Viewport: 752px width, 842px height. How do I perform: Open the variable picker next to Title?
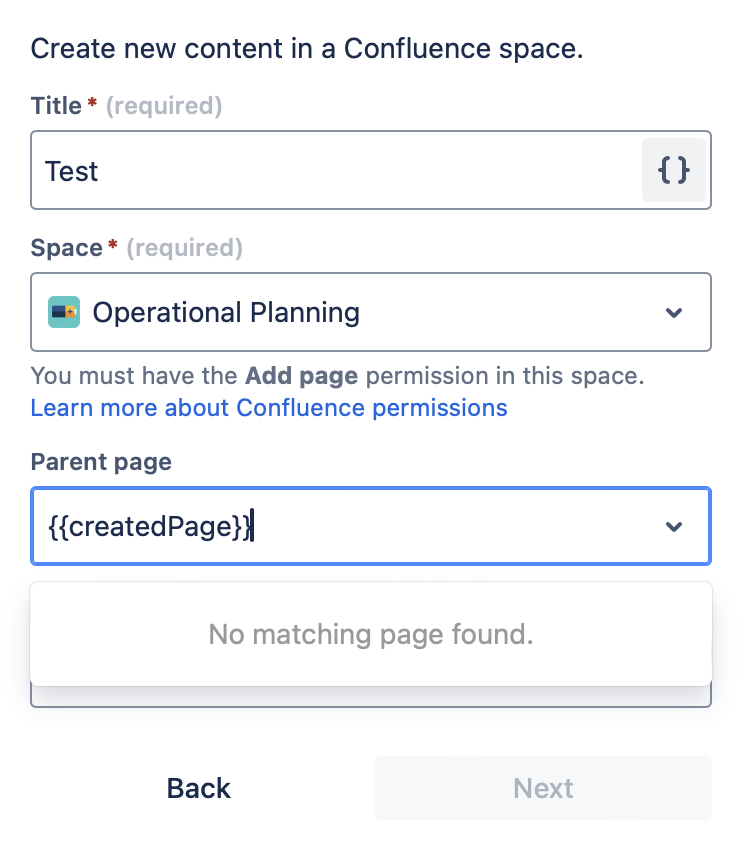pos(674,170)
